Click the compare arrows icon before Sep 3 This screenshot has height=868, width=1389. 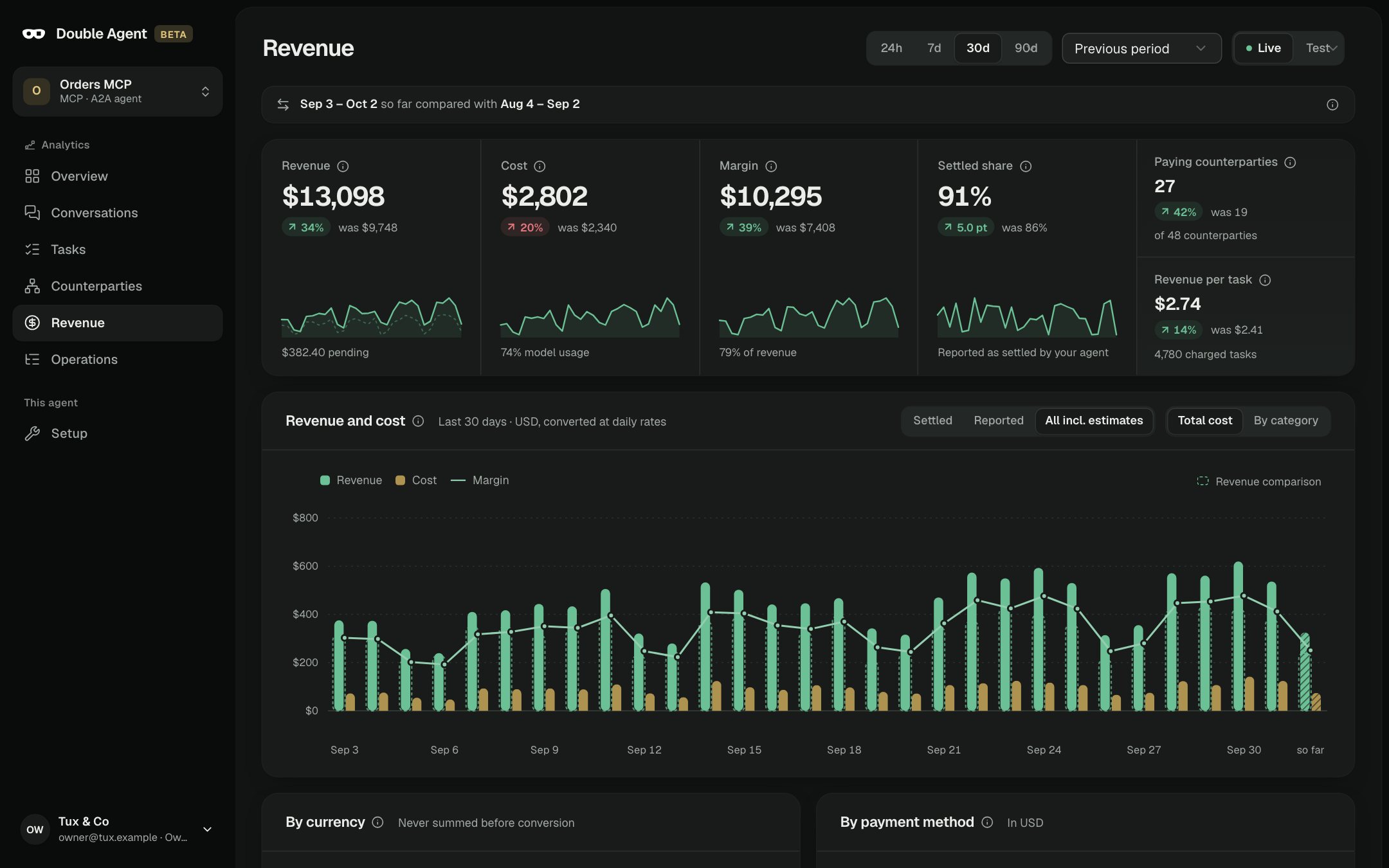[283, 104]
